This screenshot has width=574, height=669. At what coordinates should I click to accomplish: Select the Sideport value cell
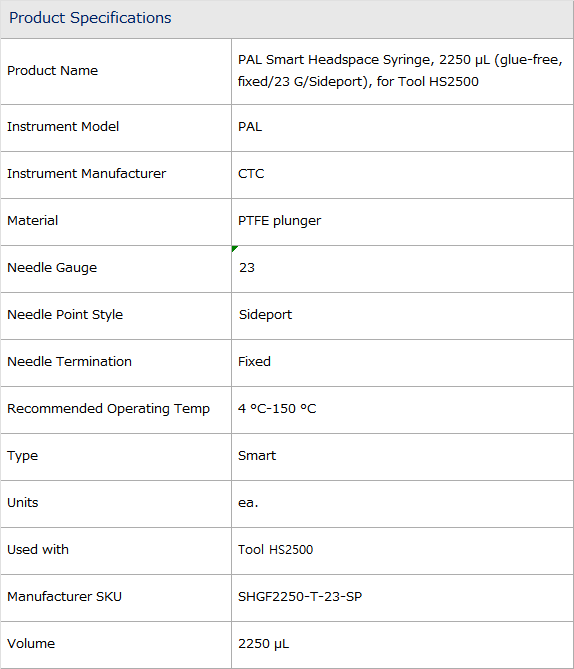(402, 316)
